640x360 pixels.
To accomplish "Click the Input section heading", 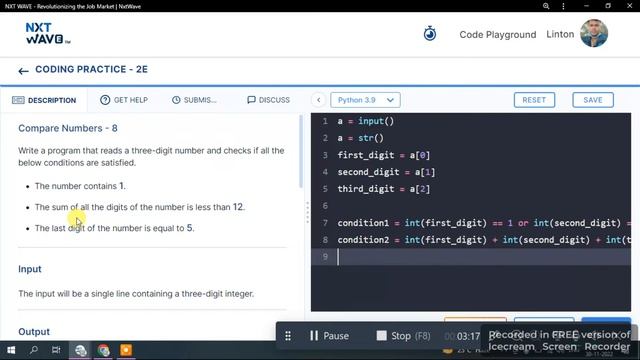I will pos(30,269).
